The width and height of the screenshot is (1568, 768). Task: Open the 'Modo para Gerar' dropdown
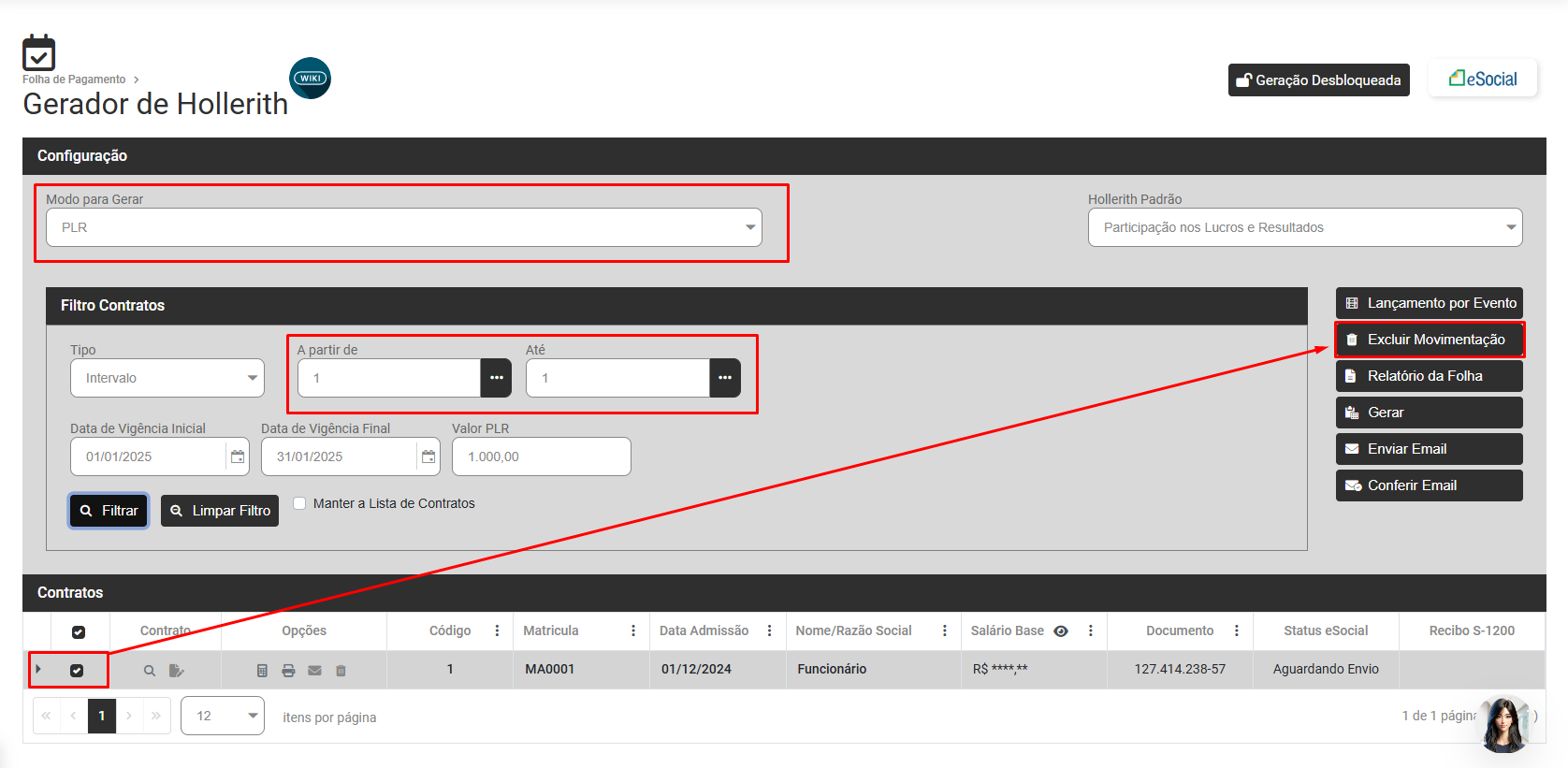point(404,227)
